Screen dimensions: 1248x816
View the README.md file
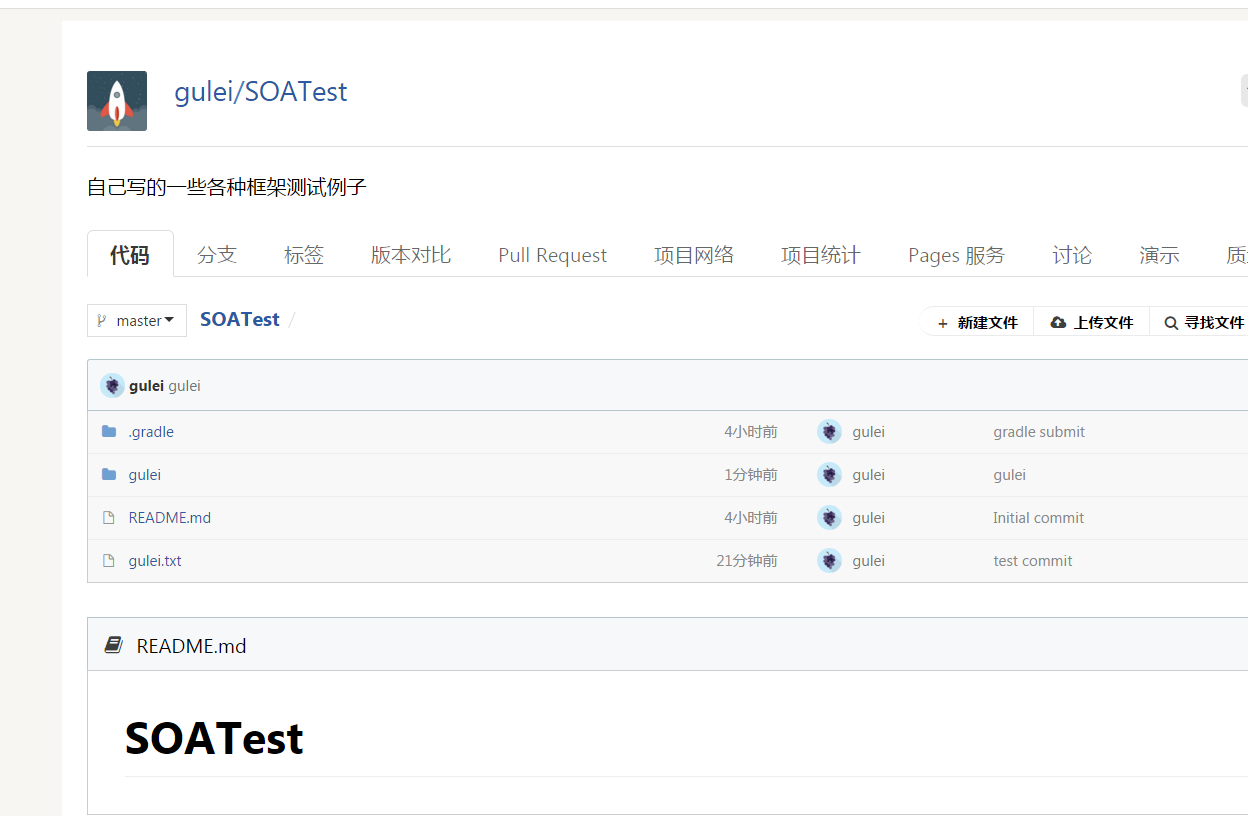(169, 517)
